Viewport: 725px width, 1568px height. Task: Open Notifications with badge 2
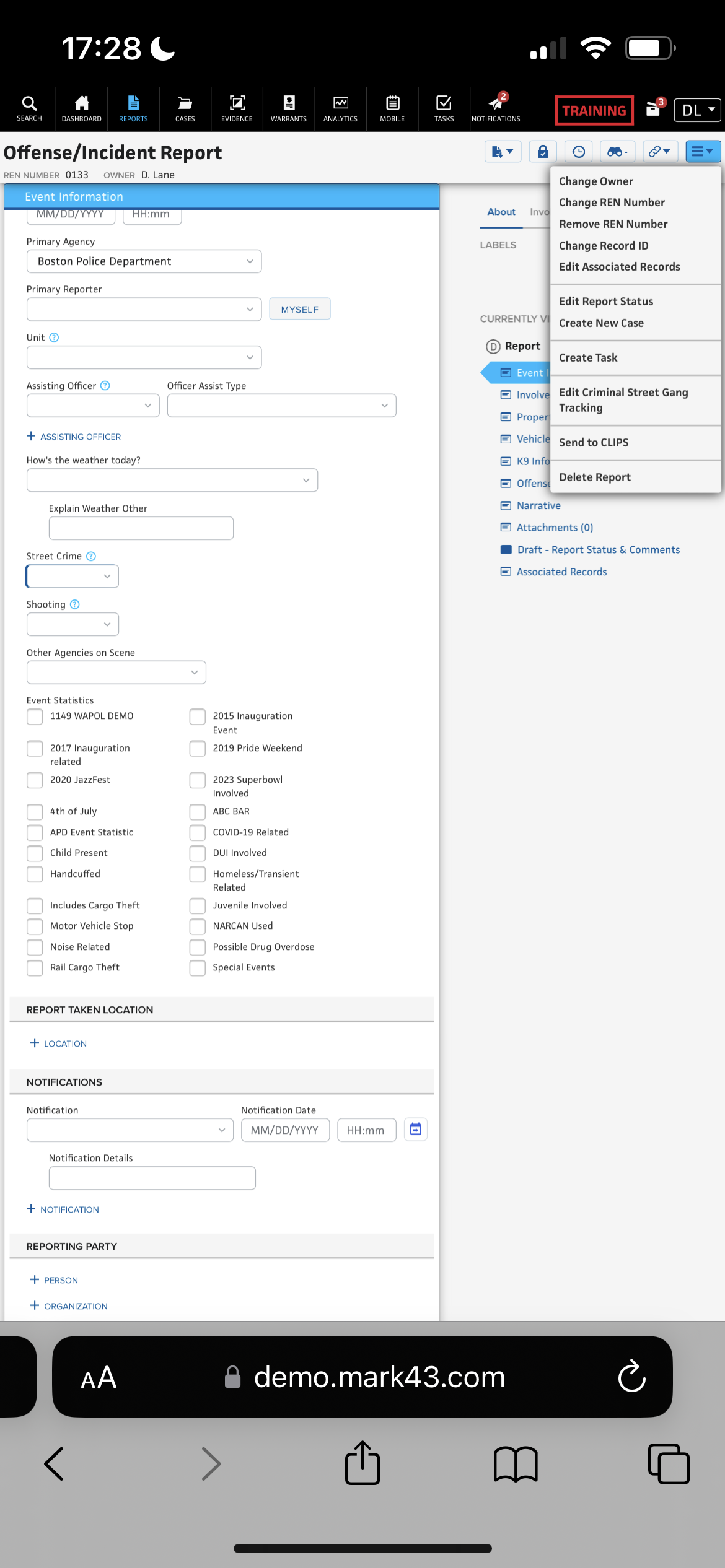pos(496,108)
